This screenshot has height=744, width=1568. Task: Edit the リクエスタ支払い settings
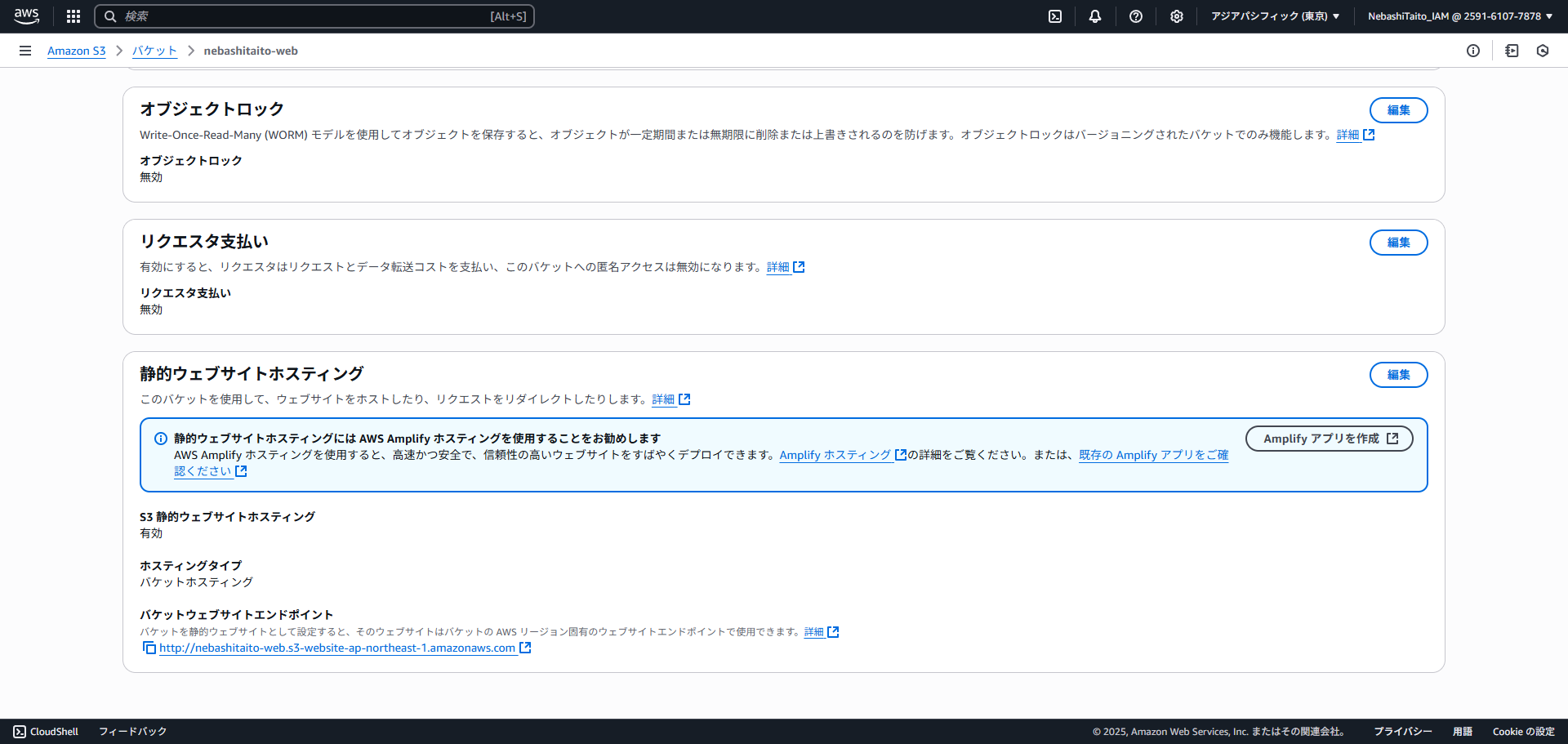1398,243
